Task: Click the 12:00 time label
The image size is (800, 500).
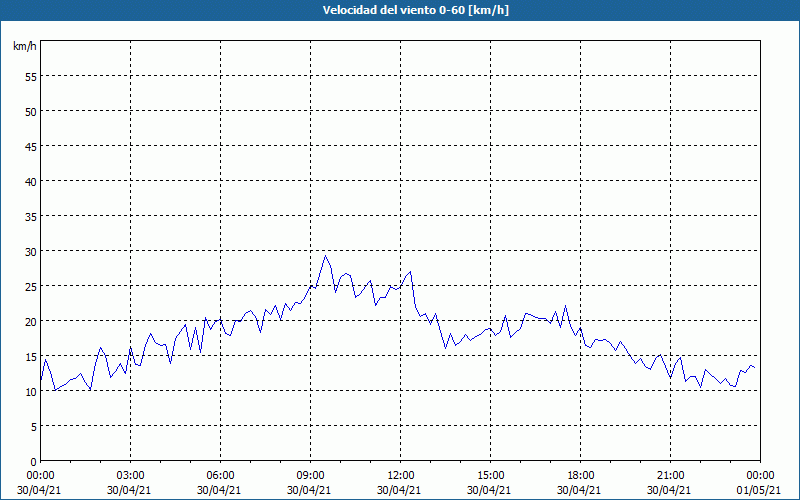Action: 400,475
